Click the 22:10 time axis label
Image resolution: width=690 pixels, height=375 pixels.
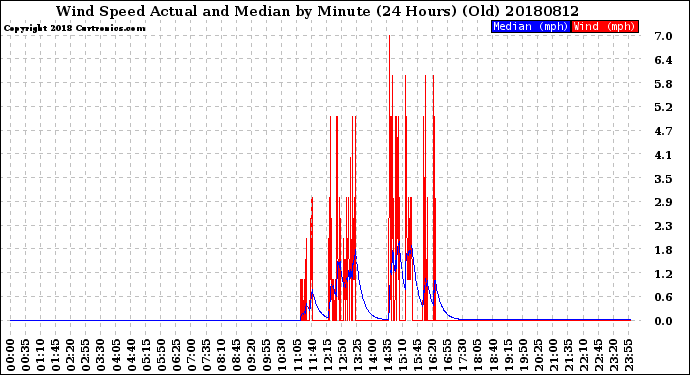583,355
